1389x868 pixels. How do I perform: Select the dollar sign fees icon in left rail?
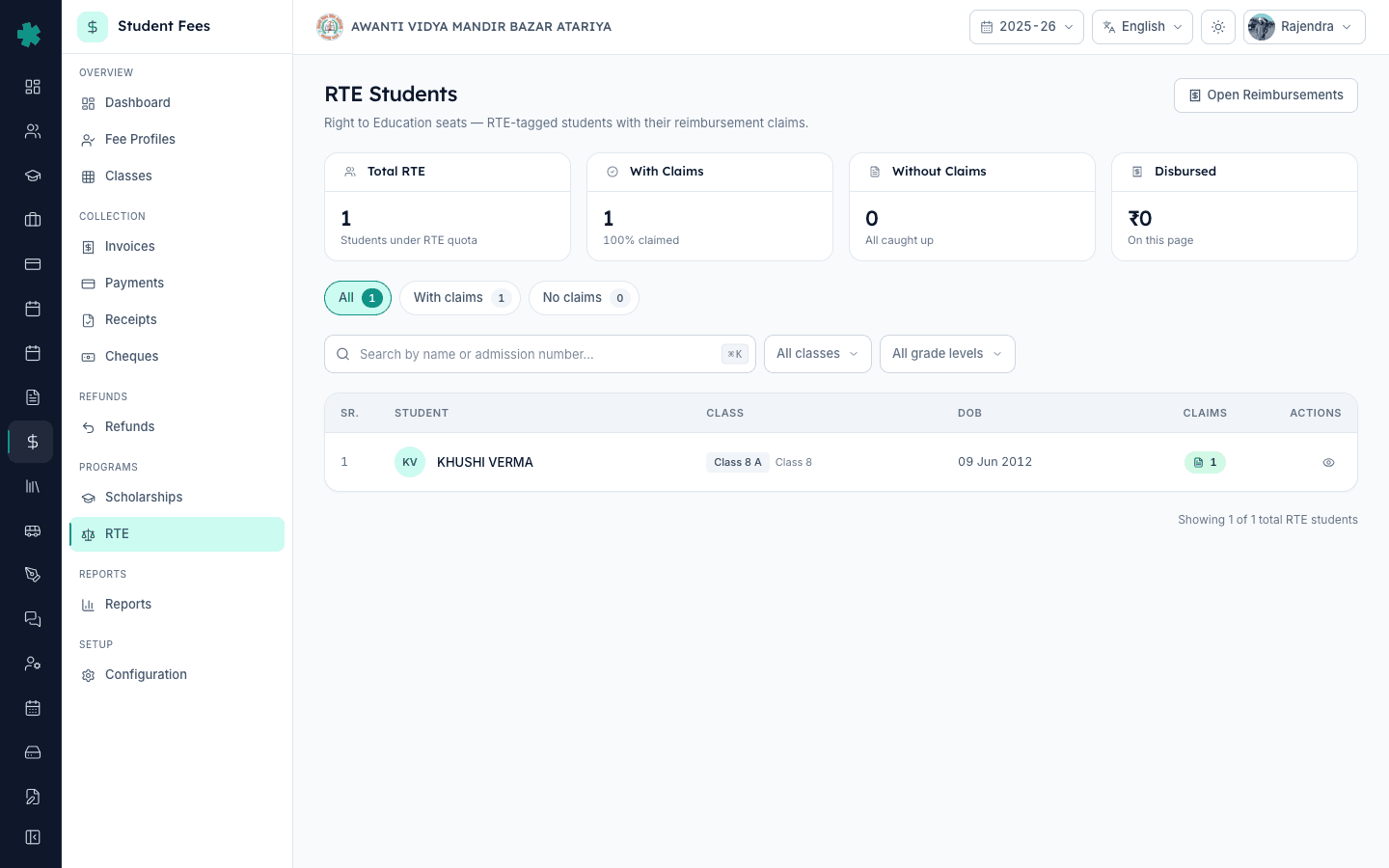point(33,442)
